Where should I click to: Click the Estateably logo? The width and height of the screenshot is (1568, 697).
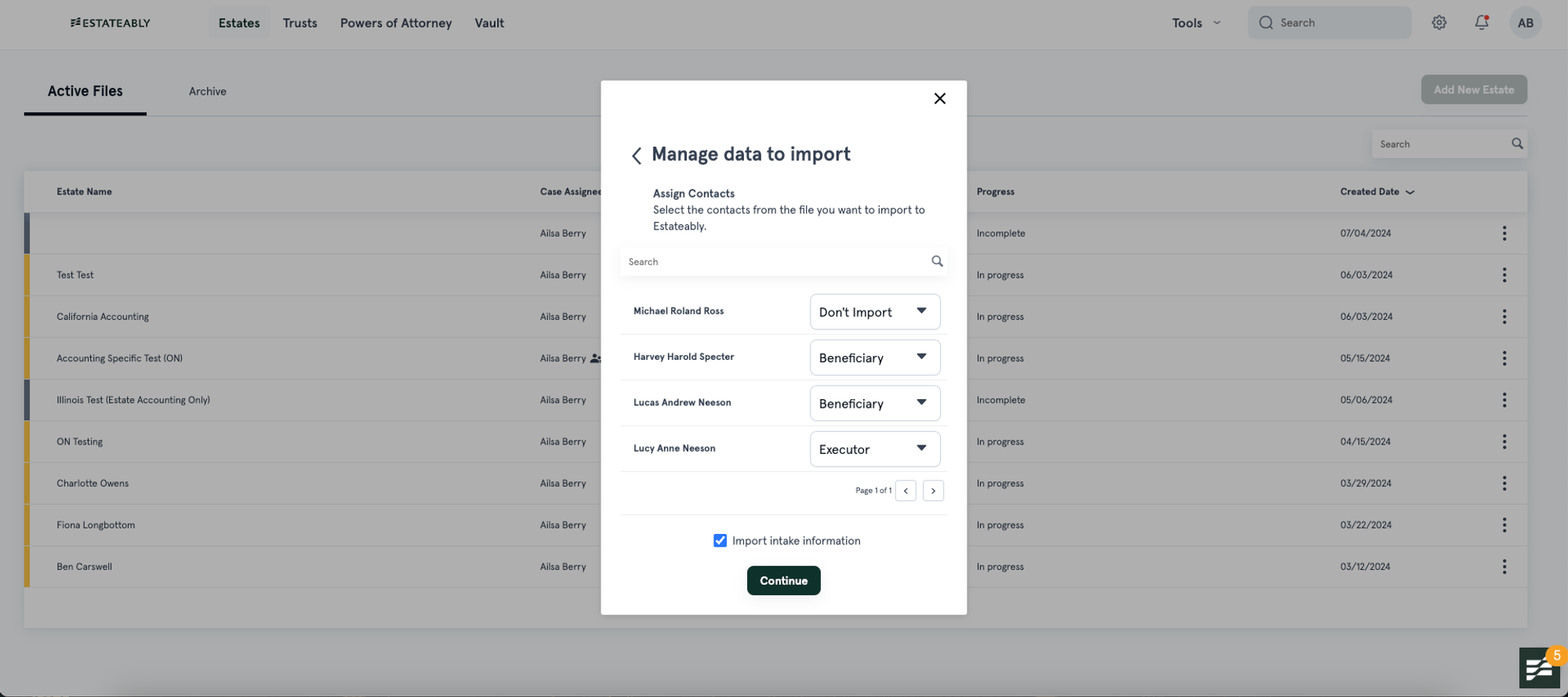[111, 23]
